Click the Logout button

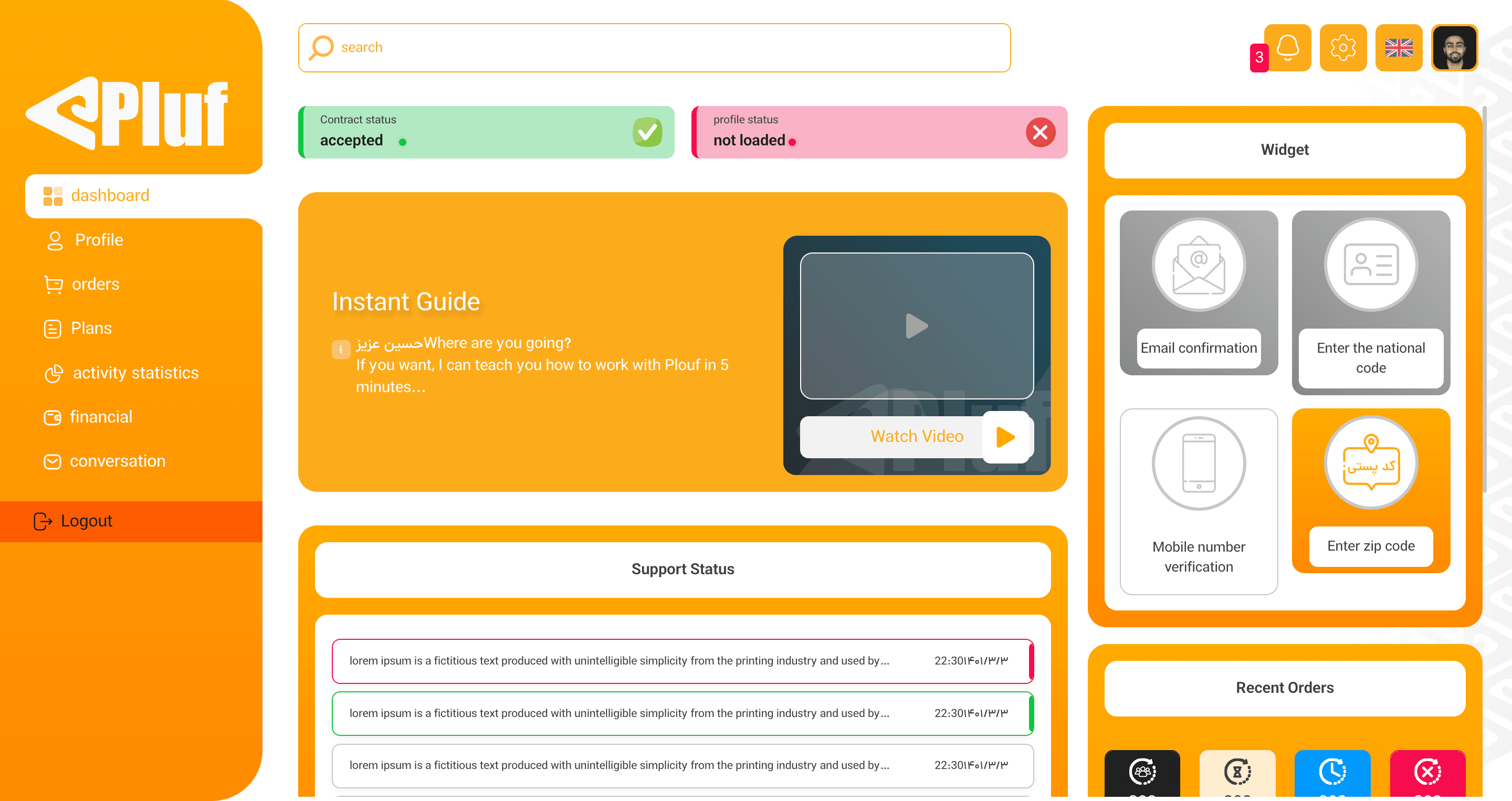[86, 521]
